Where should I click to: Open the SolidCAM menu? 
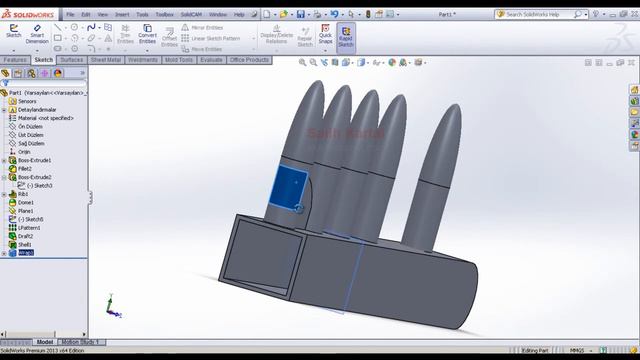(191, 14)
